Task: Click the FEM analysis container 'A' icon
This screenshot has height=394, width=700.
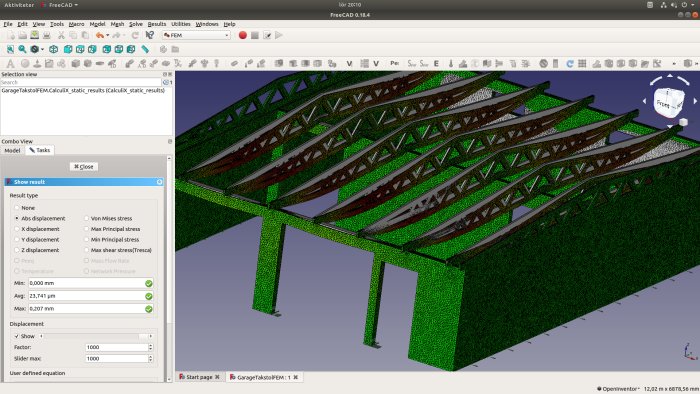Action: 10,64
